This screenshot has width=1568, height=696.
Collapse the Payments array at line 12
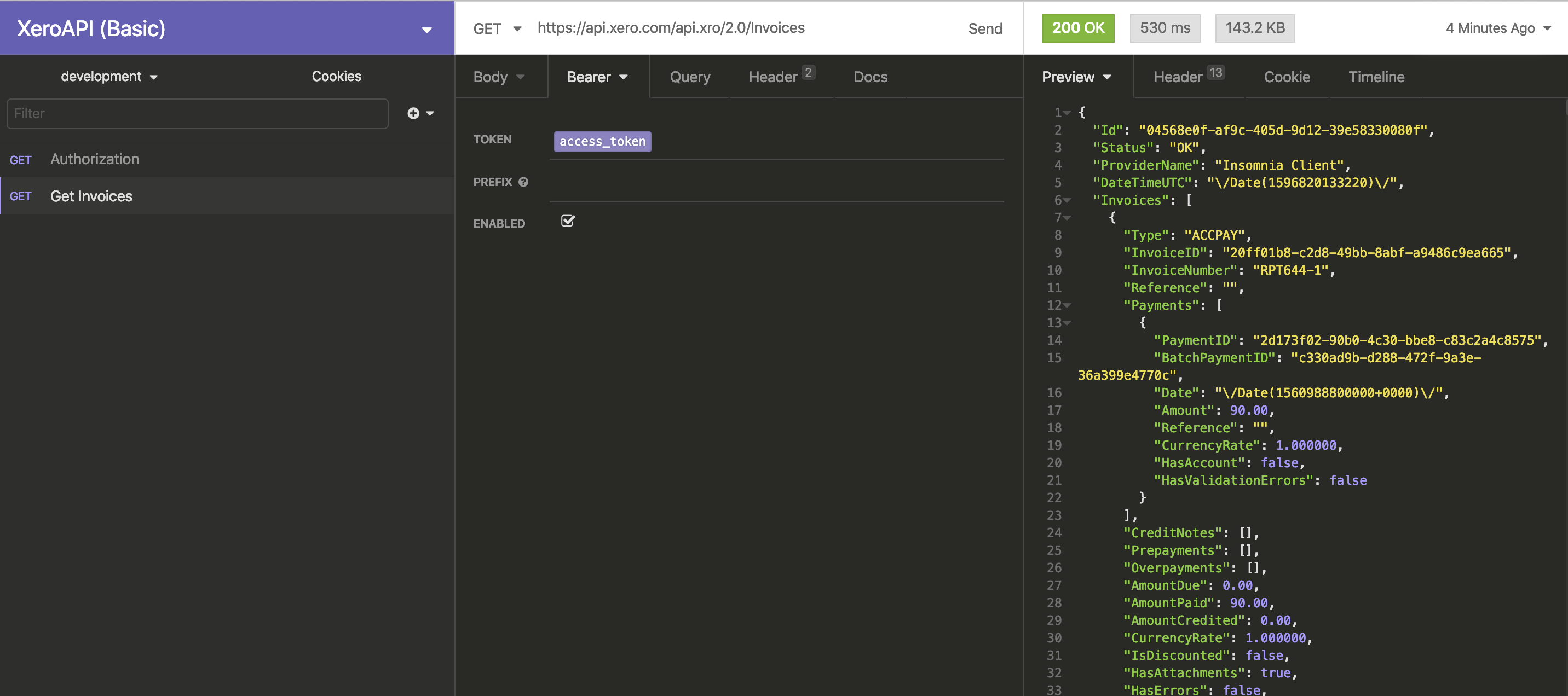(x=1068, y=305)
